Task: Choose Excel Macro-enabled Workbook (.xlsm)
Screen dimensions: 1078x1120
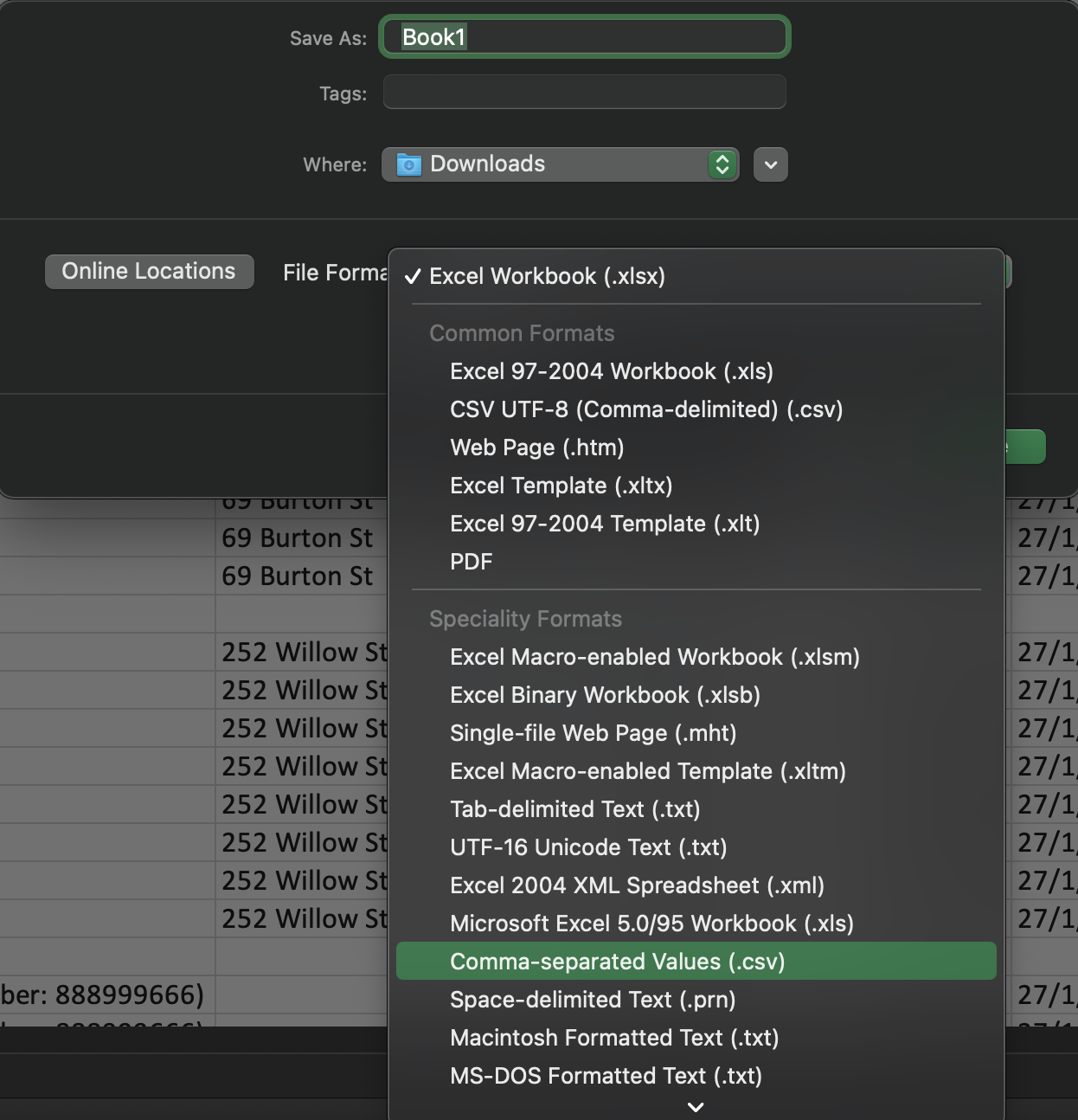Action: click(654, 656)
